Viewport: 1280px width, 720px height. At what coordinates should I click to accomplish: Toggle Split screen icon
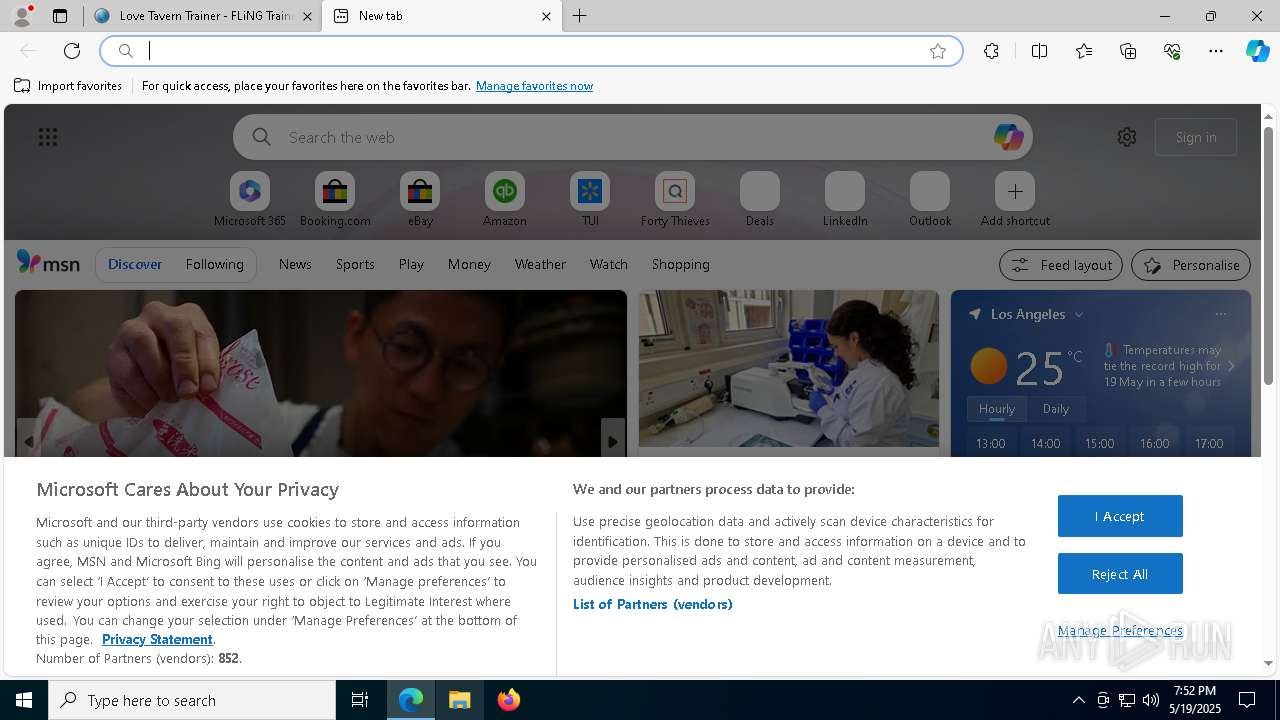(x=1039, y=51)
